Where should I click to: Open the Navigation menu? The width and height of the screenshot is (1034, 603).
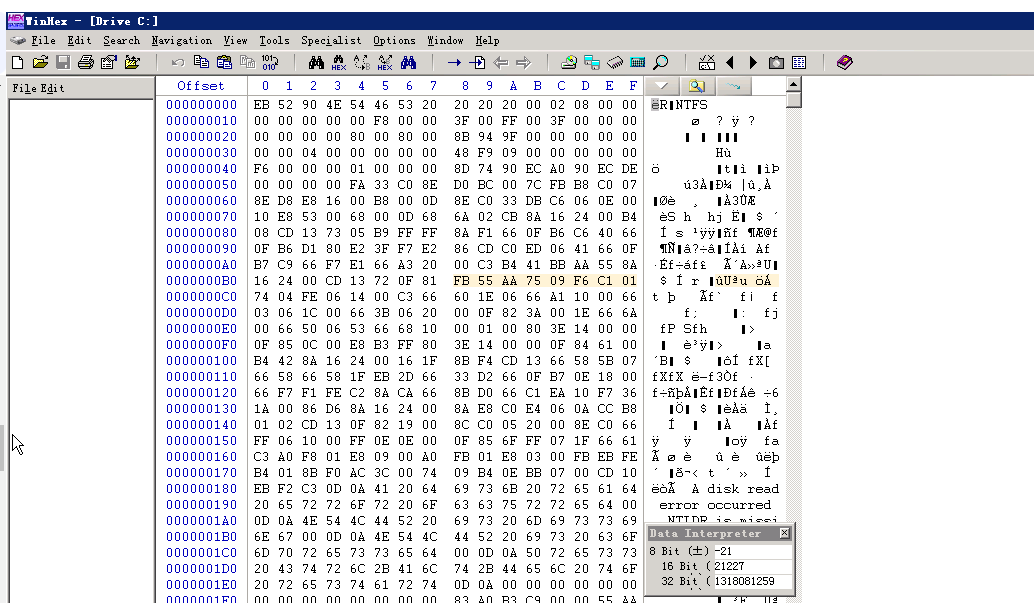181,40
